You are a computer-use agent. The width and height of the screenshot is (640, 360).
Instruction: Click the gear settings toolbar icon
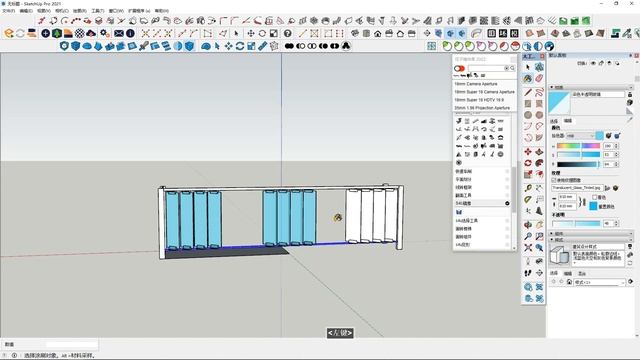tap(104, 33)
